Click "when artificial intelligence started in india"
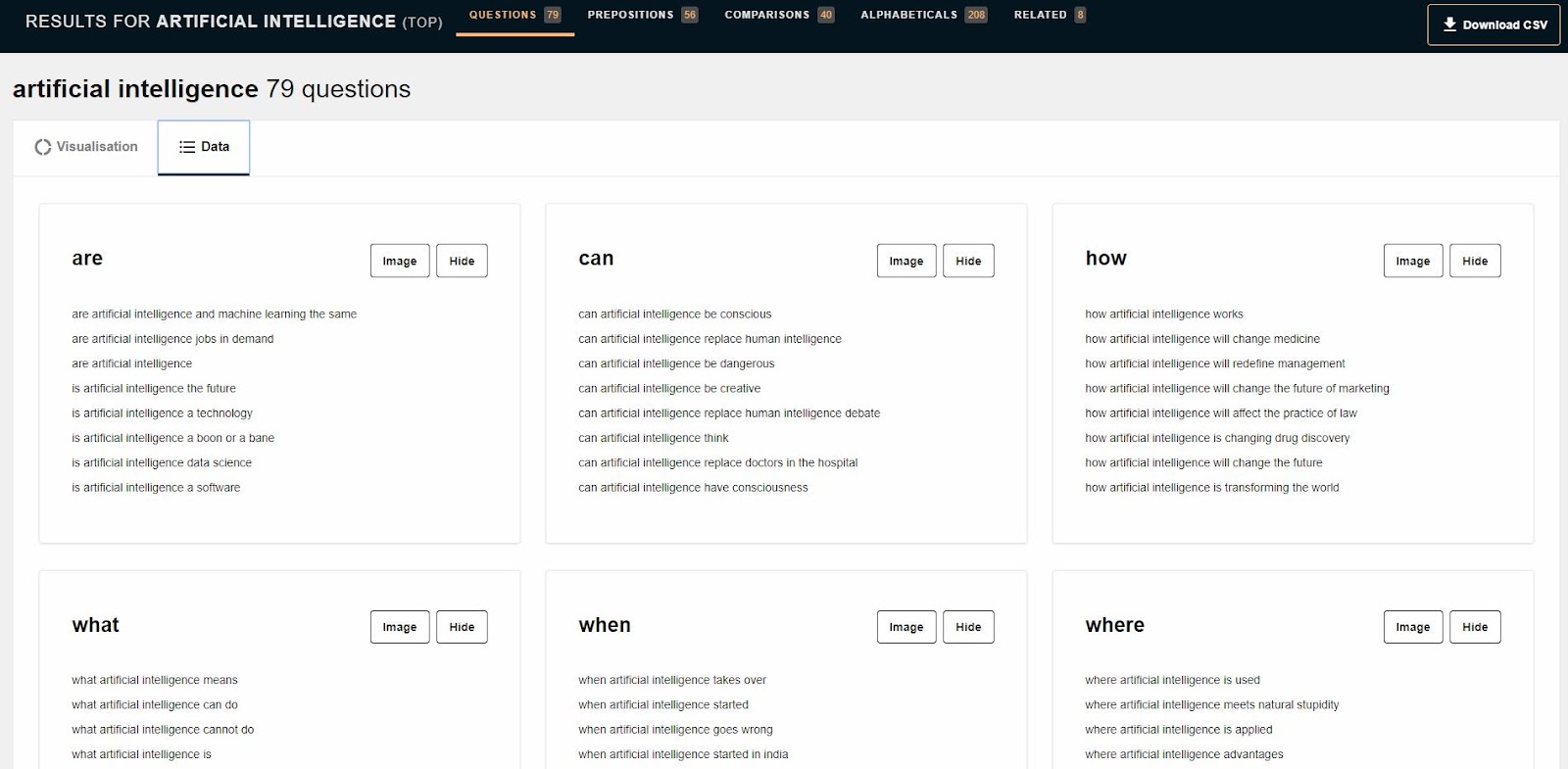Viewport: 1568px width, 769px height. [683, 755]
